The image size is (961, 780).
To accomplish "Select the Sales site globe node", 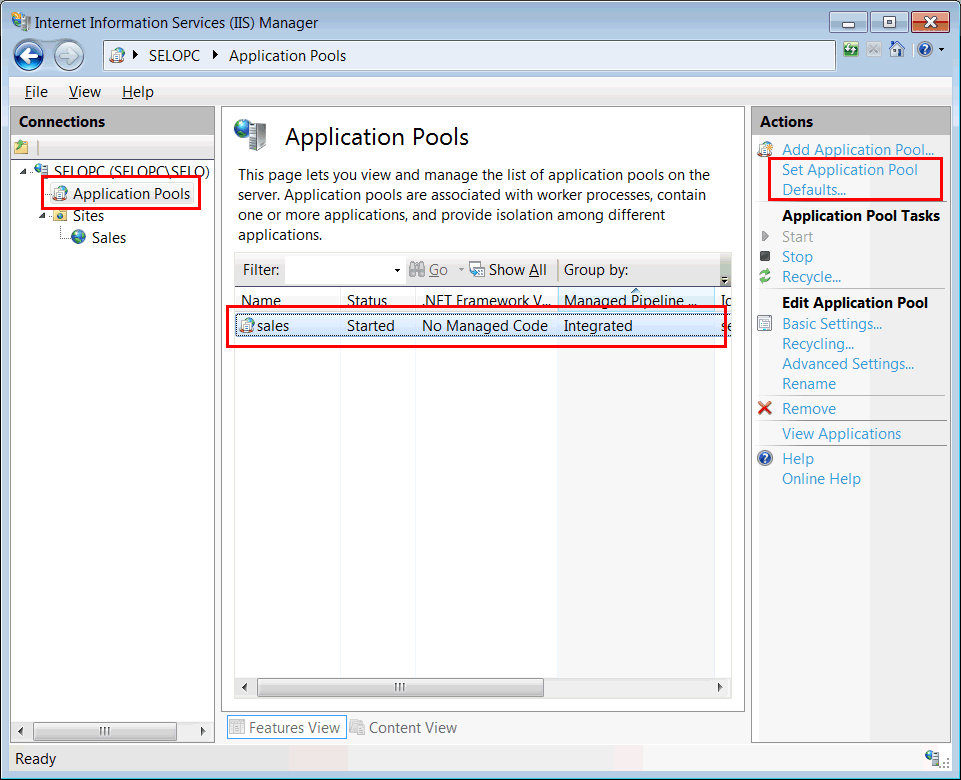I will click(x=108, y=238).
